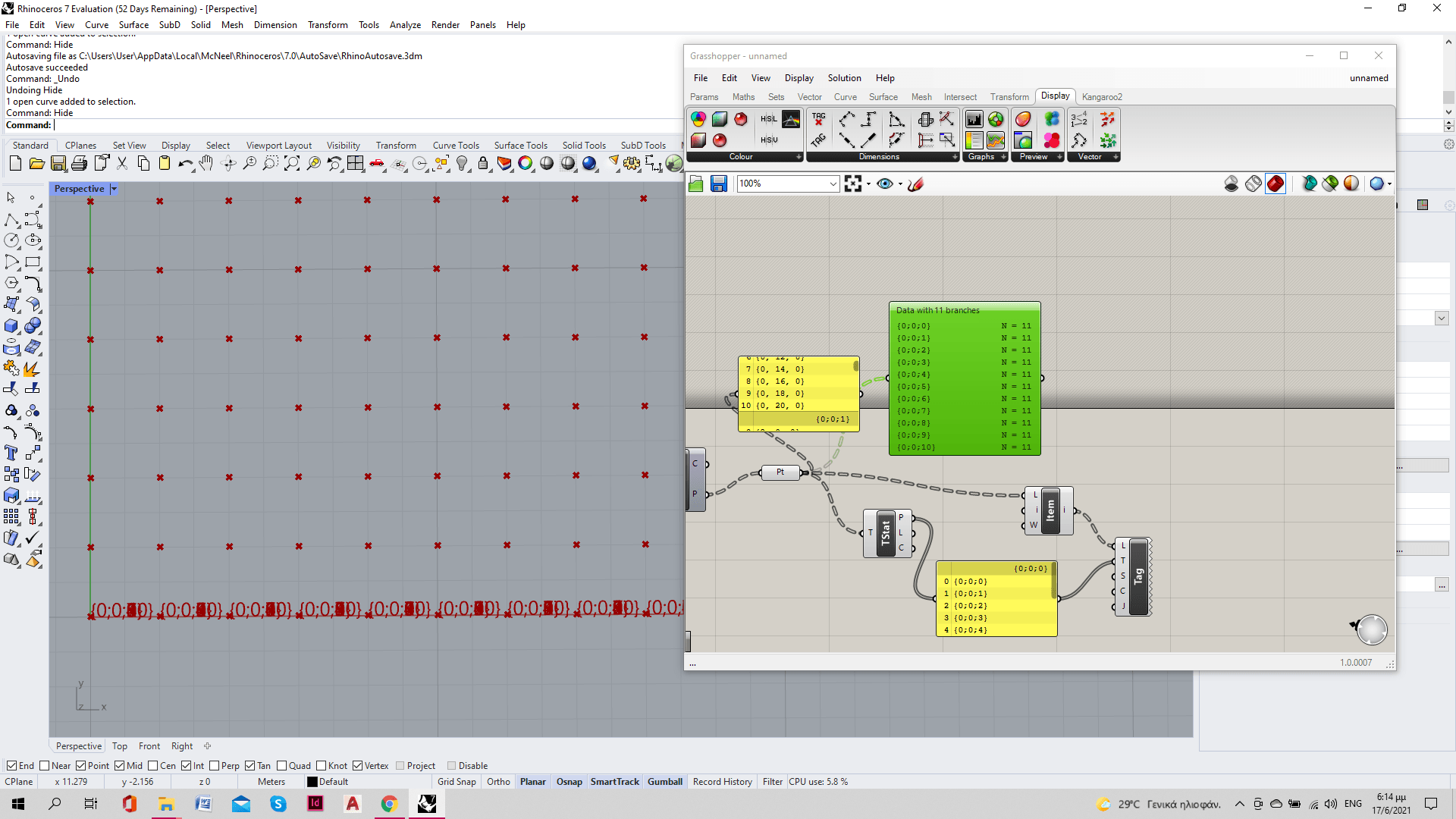The height and width of the screenshot is (819, 1456).
Task: Expand the Preview component group
Action: click(x=1059, y=157)
